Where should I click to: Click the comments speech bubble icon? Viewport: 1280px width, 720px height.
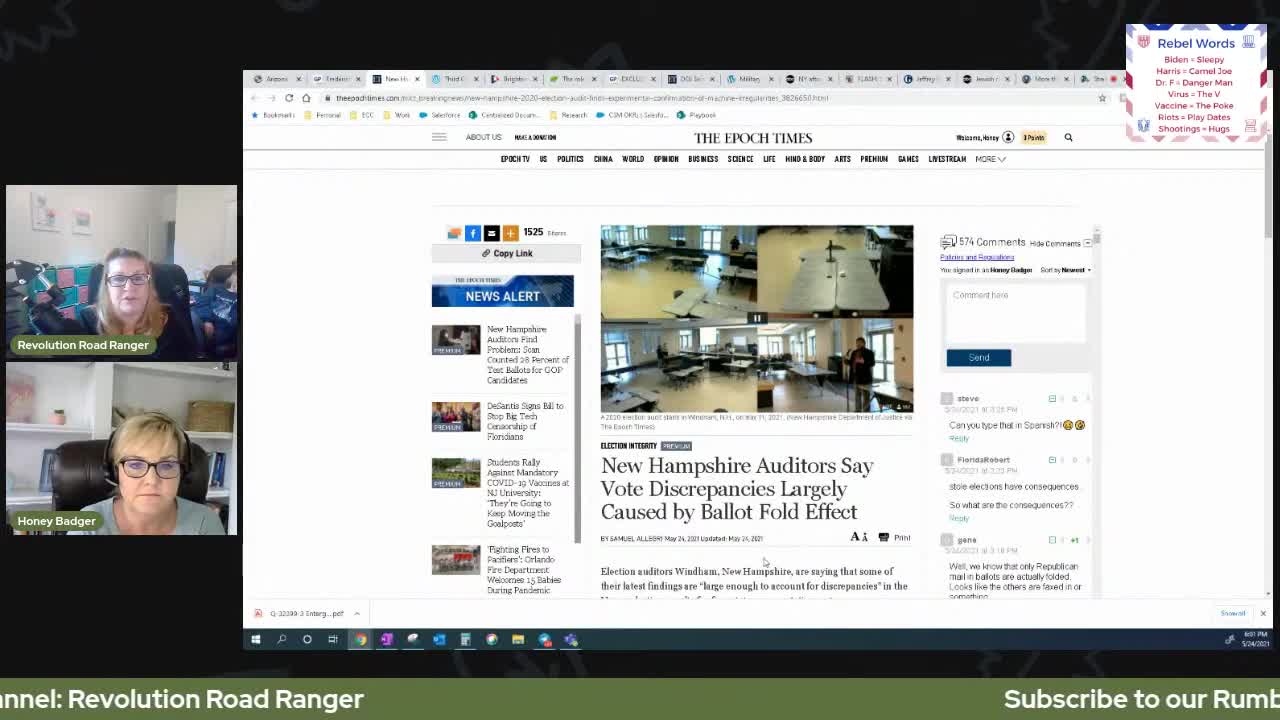tap(948, 242)
